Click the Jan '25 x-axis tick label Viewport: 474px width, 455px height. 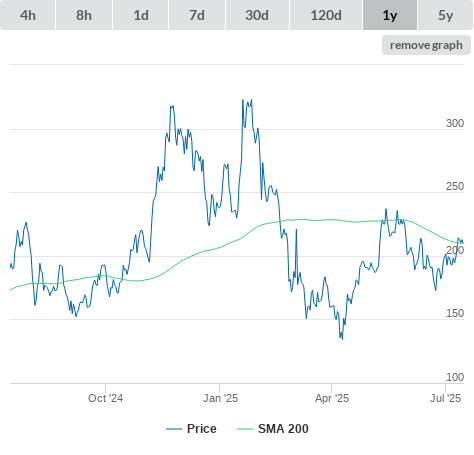220,398
